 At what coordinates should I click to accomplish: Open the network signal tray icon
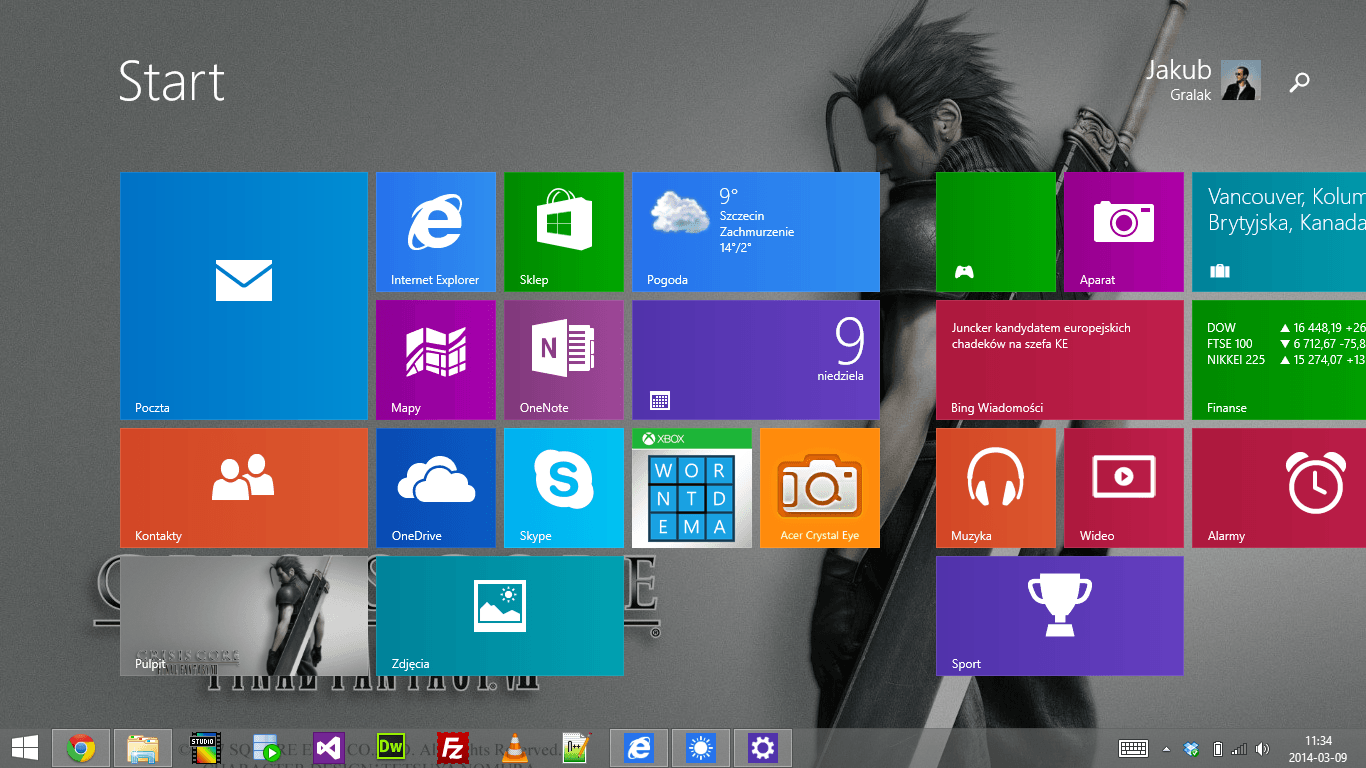click(x=1239, y=748)
